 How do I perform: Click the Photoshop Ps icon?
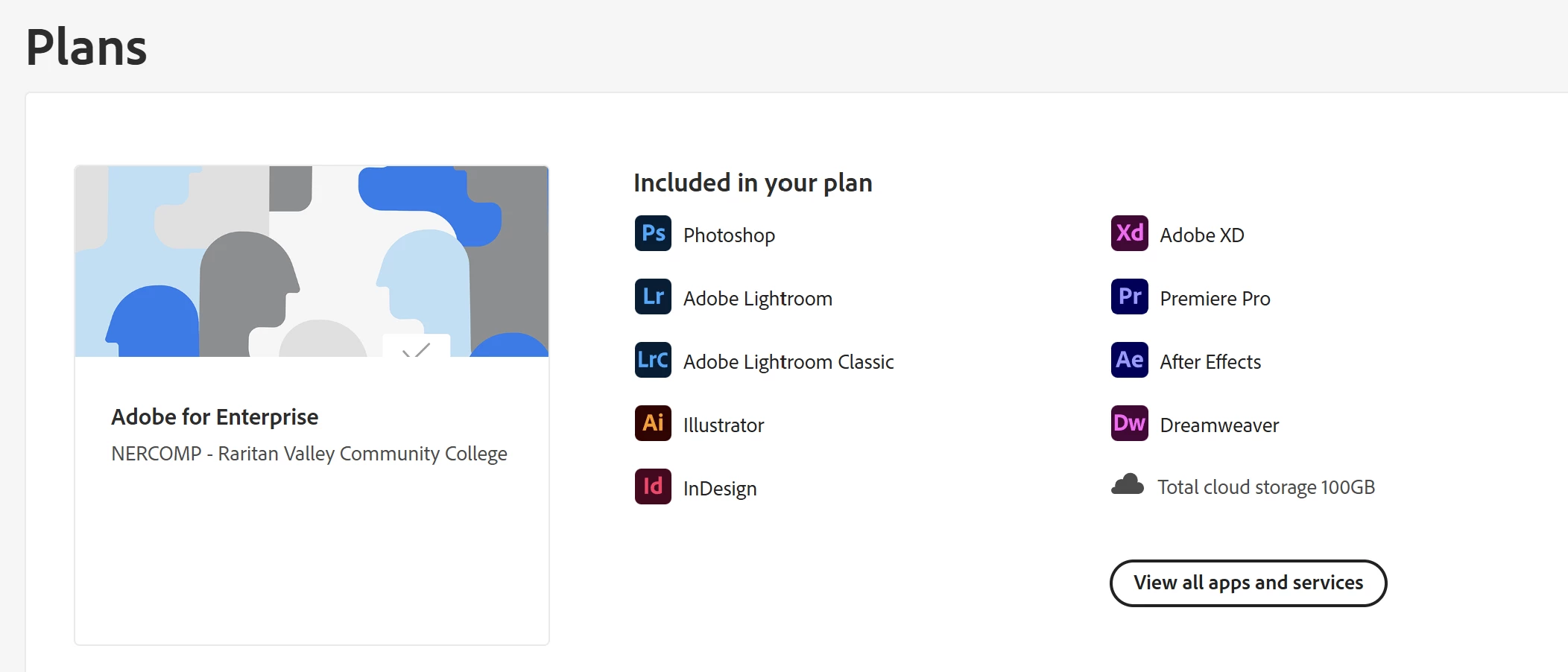click(653, 233)
